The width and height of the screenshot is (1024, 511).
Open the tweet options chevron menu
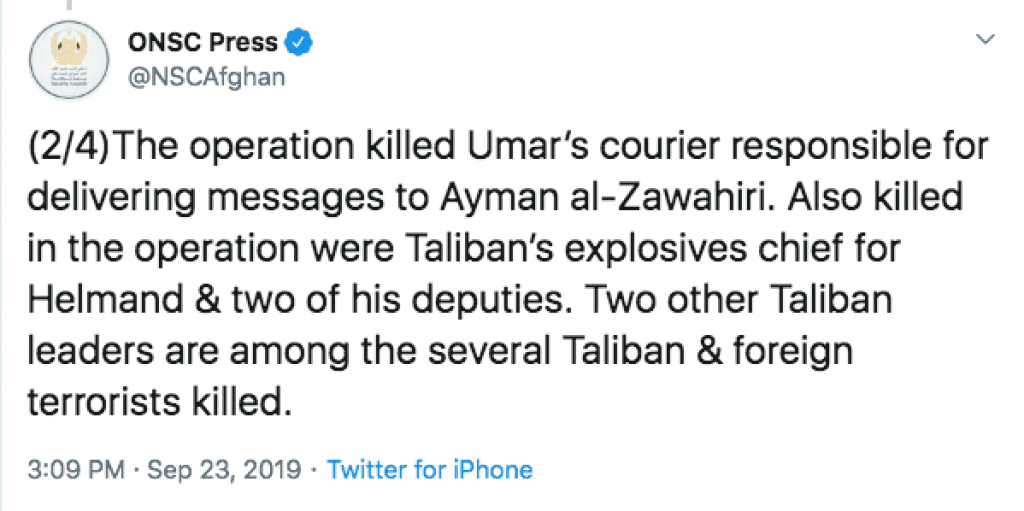click(x=985, y=40)
